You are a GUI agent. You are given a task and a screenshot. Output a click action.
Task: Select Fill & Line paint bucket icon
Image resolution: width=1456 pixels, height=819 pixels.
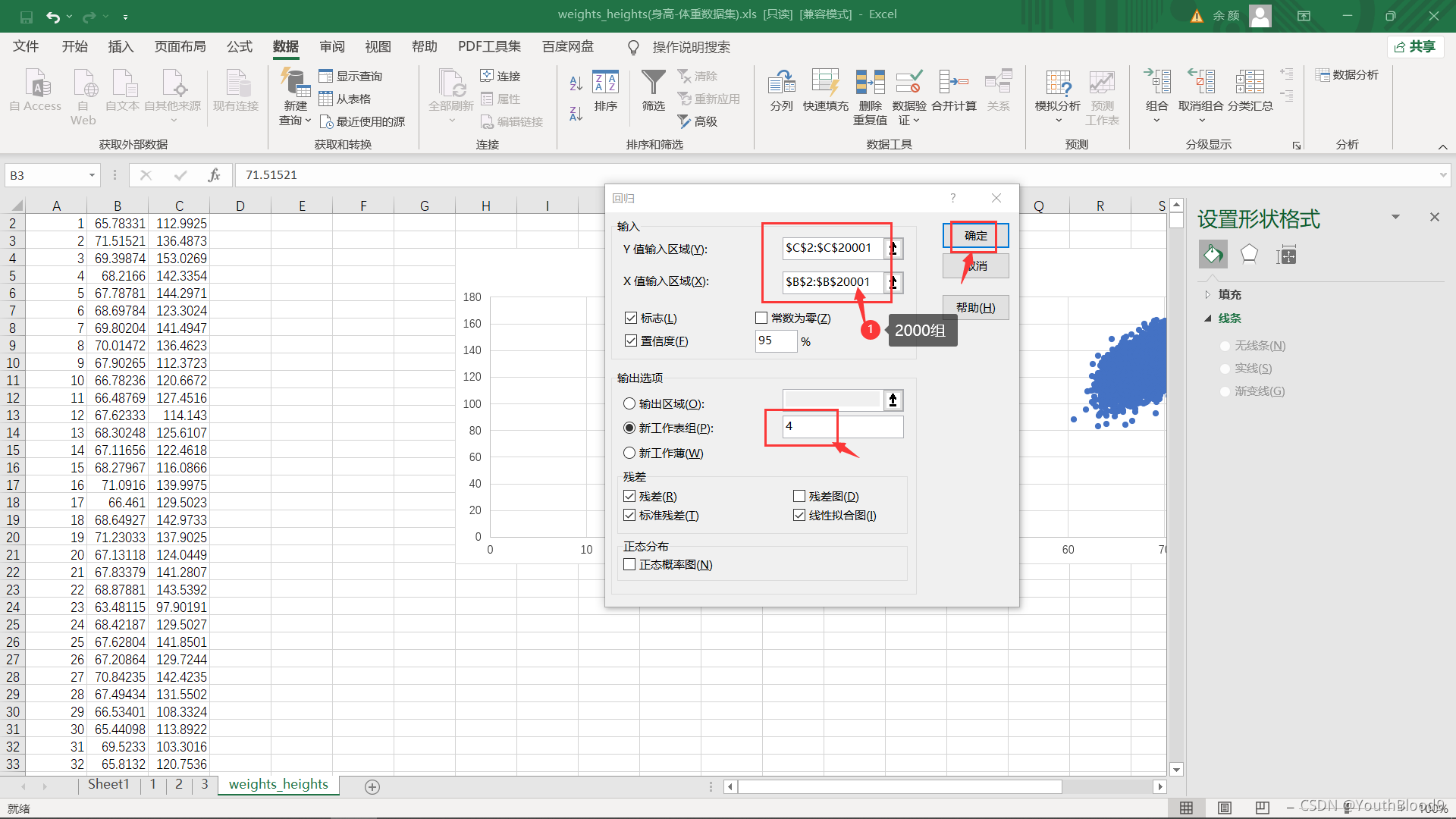point(1213,255)
